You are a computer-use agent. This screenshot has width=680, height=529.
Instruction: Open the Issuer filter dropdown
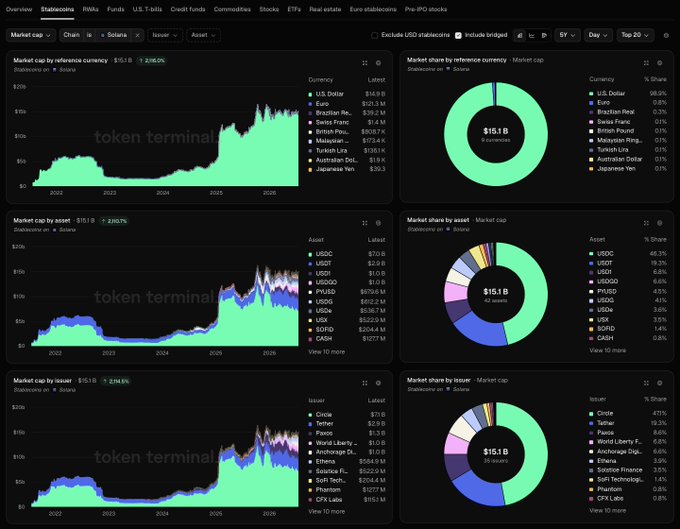pyautogui.click(x=165, y=35)
